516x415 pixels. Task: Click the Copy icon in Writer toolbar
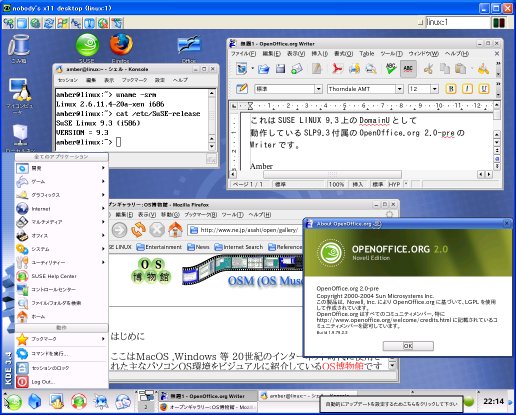point(445,69)
